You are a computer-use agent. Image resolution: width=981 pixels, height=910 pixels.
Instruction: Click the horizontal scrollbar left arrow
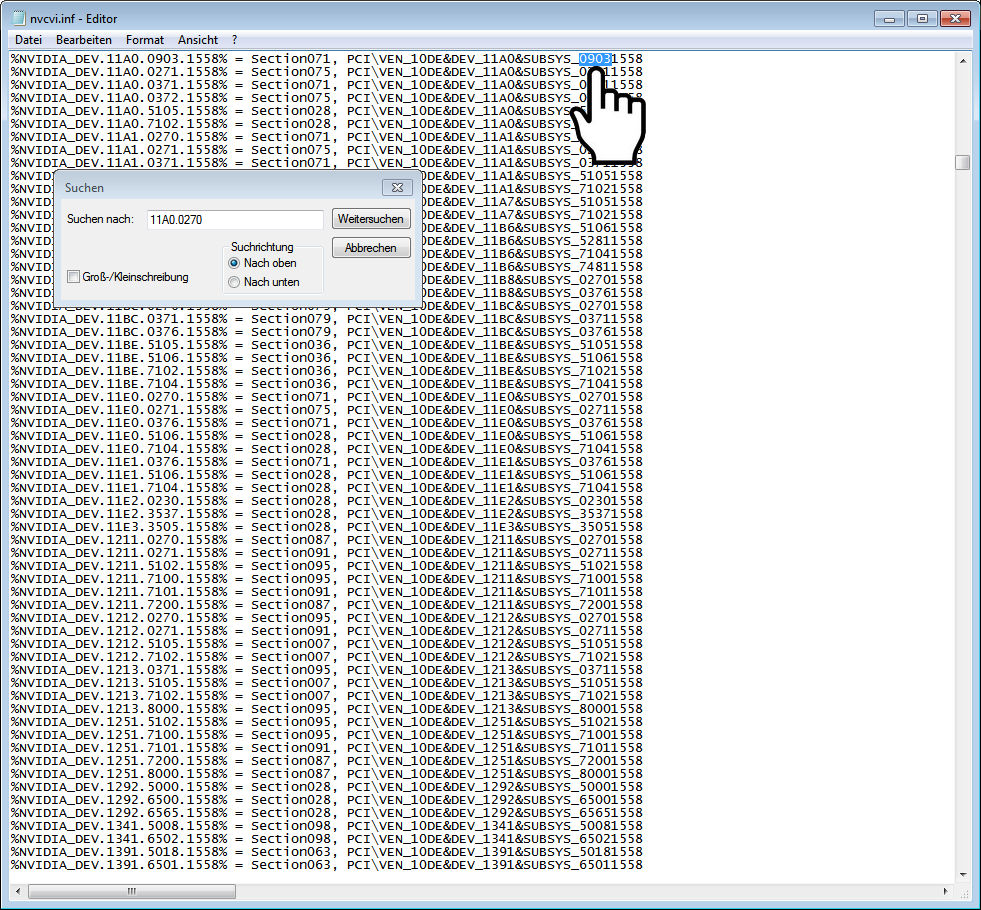[x=18, y=891]
